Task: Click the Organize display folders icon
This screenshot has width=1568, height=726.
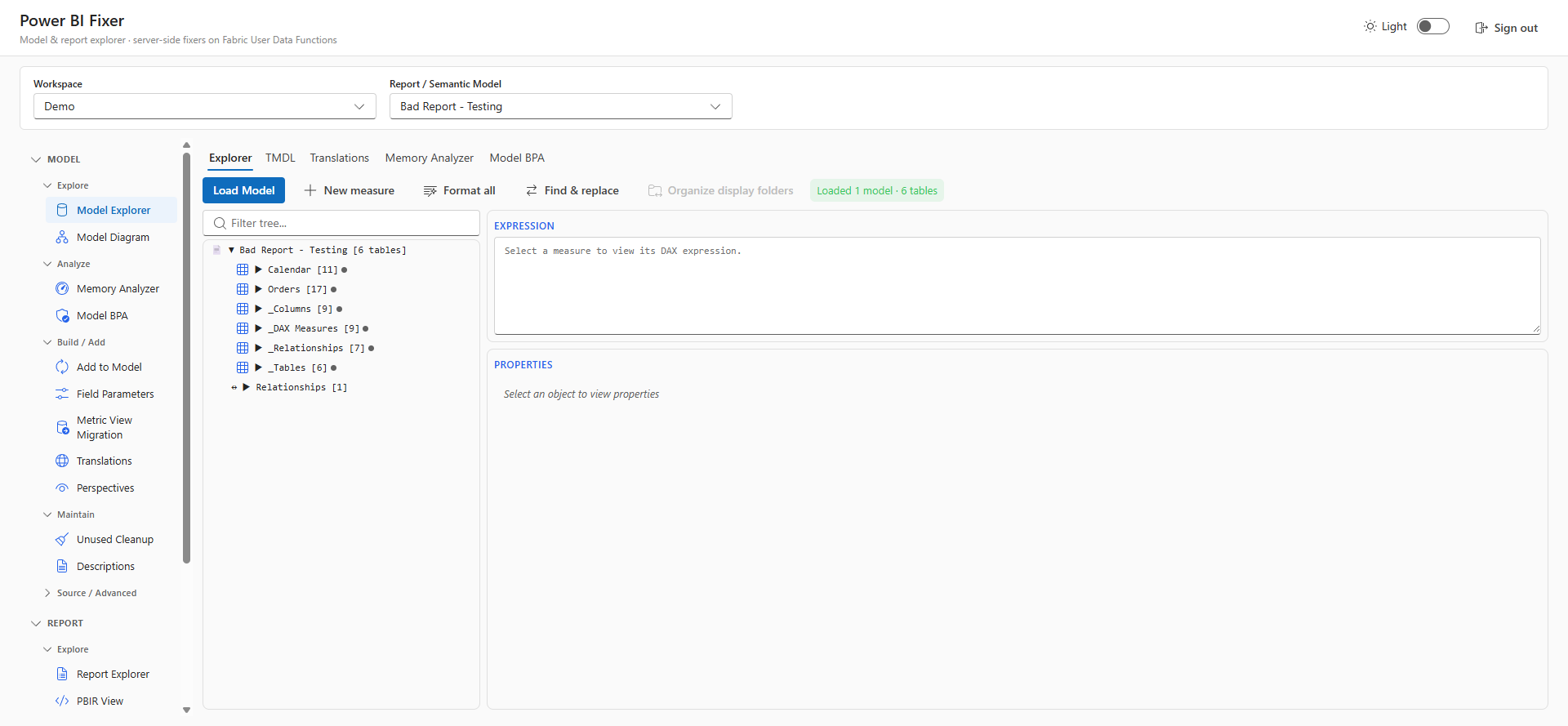Action: coord(655,190)
